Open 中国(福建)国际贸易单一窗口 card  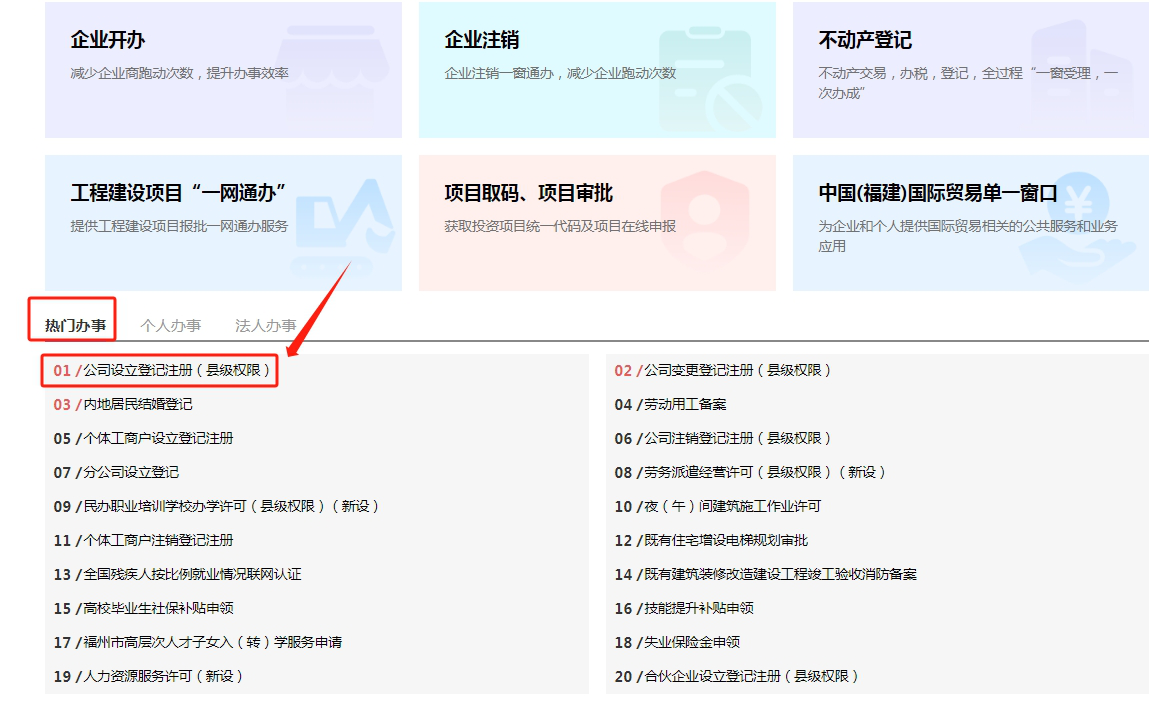(971, 223)
